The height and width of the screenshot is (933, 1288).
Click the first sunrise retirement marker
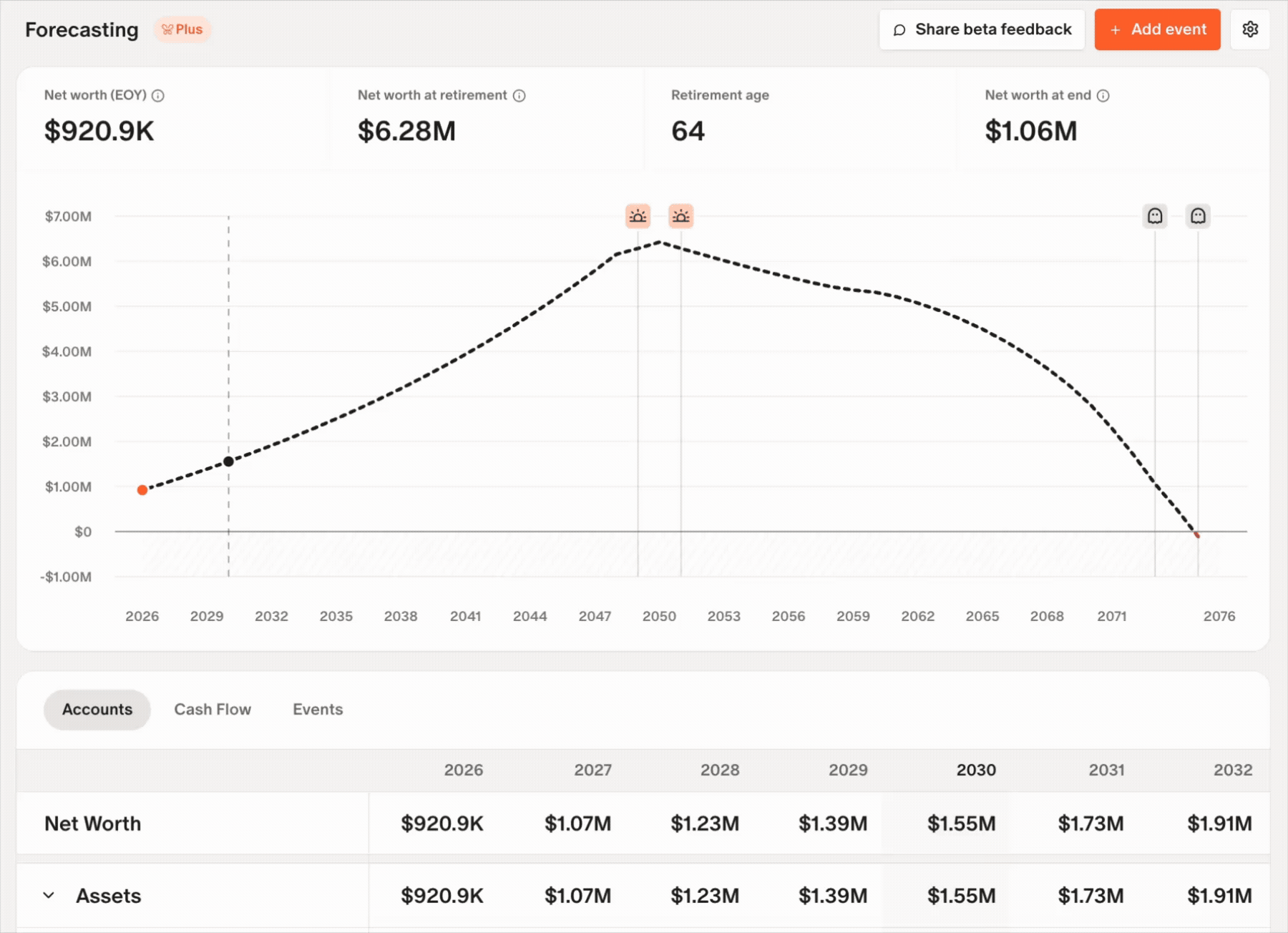point(638,216)
